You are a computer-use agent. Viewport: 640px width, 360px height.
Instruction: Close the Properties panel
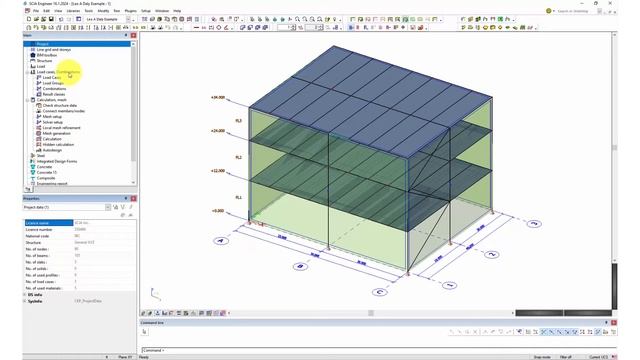click(133, 198)
